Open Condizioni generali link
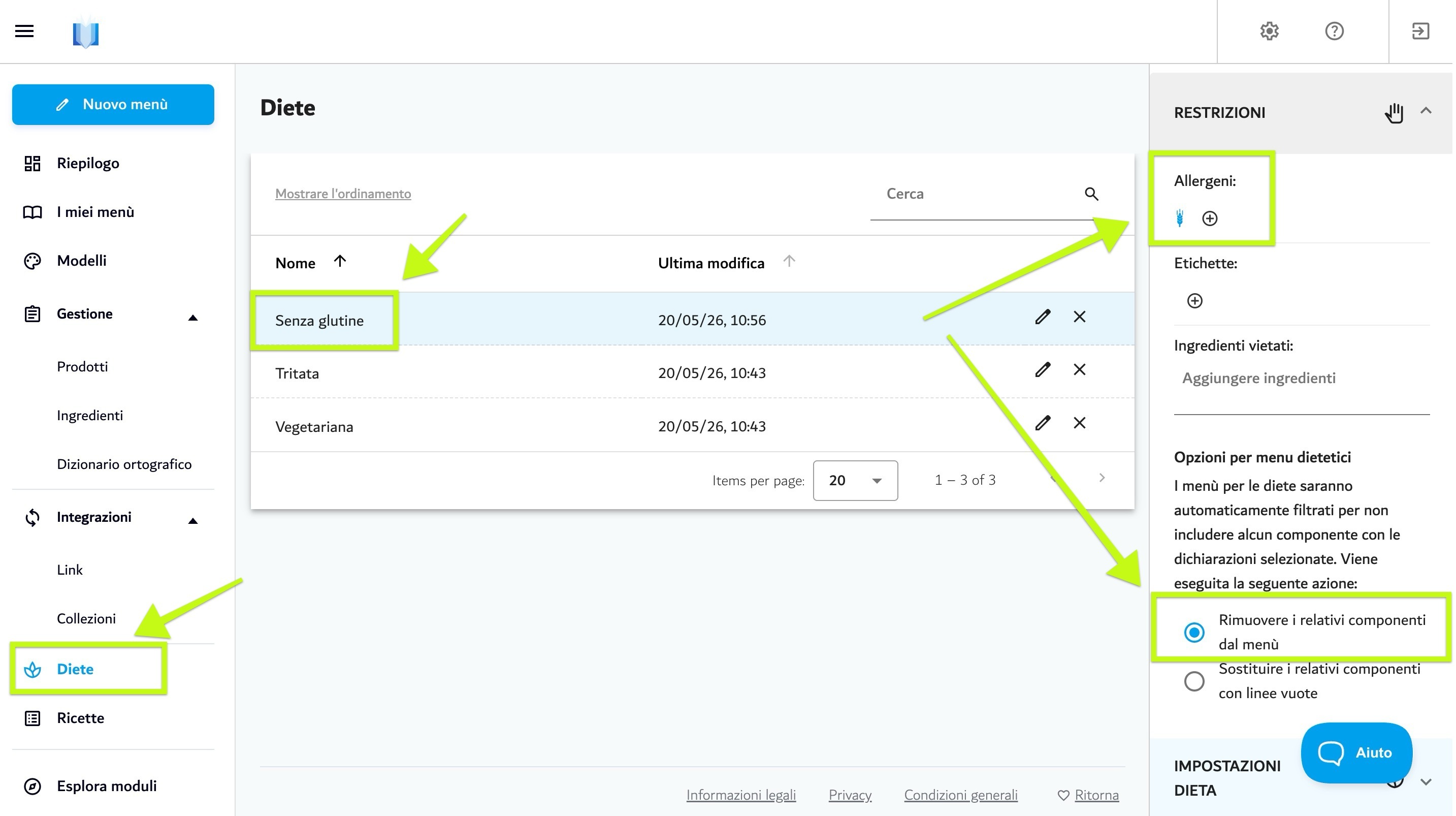 point(961,795)
